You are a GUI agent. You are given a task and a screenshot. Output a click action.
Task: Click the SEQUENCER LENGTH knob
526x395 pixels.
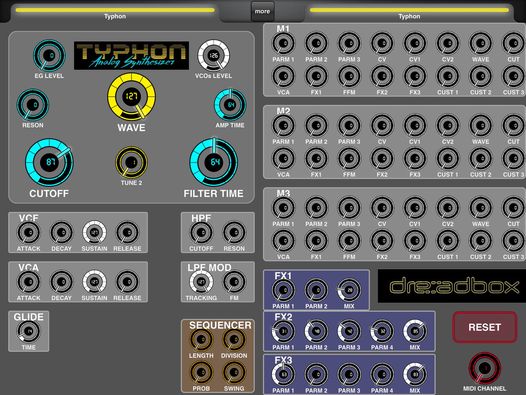click(201, 339)
